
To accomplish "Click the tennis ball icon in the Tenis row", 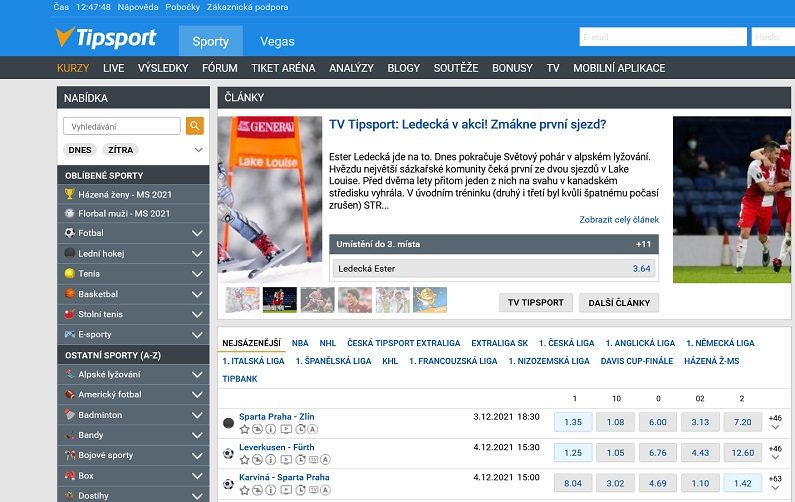I will (69, 273).
